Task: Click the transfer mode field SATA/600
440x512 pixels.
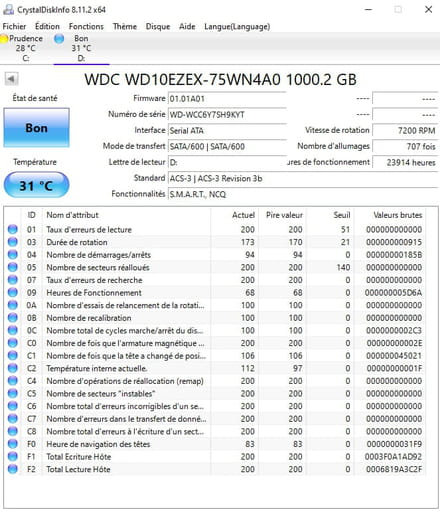Action: (227, 146)
